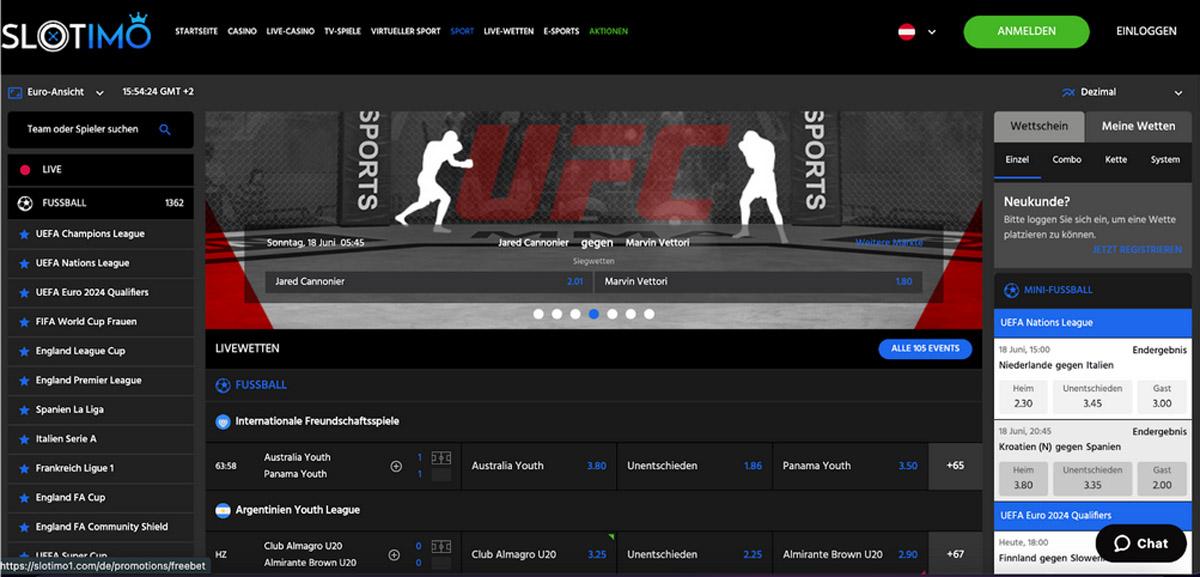
Task: Click the Slotimo logo
Action: coord(76,33)
